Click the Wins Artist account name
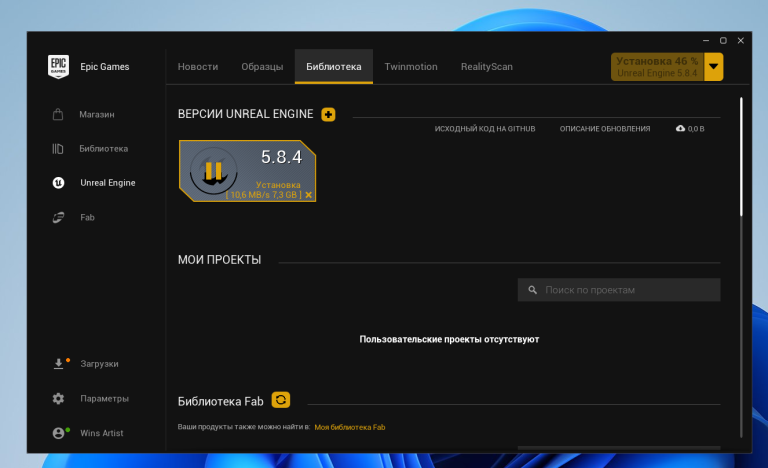 tap(102, 433)
